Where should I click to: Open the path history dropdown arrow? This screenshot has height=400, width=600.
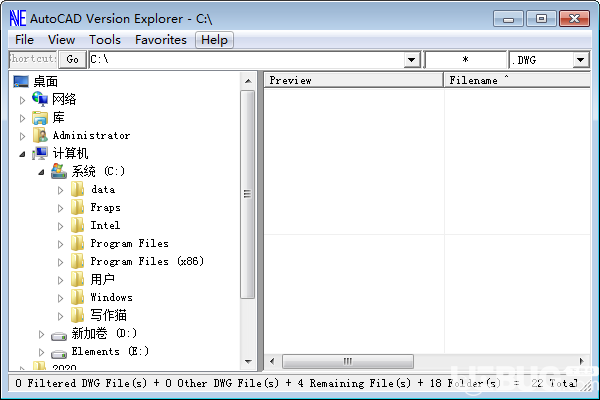(x=412, y=60)
